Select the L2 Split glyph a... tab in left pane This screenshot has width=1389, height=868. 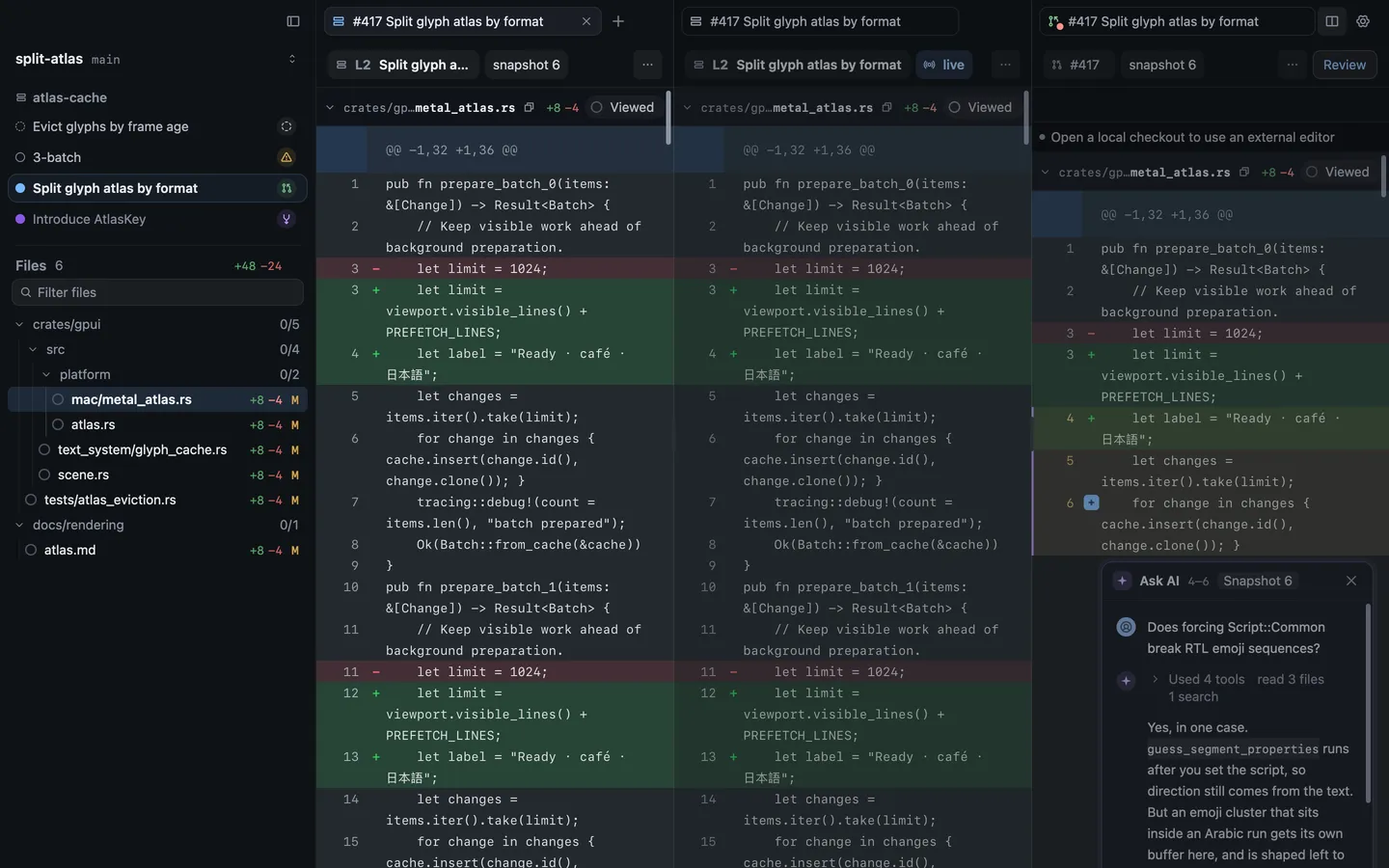pos(402,65)
